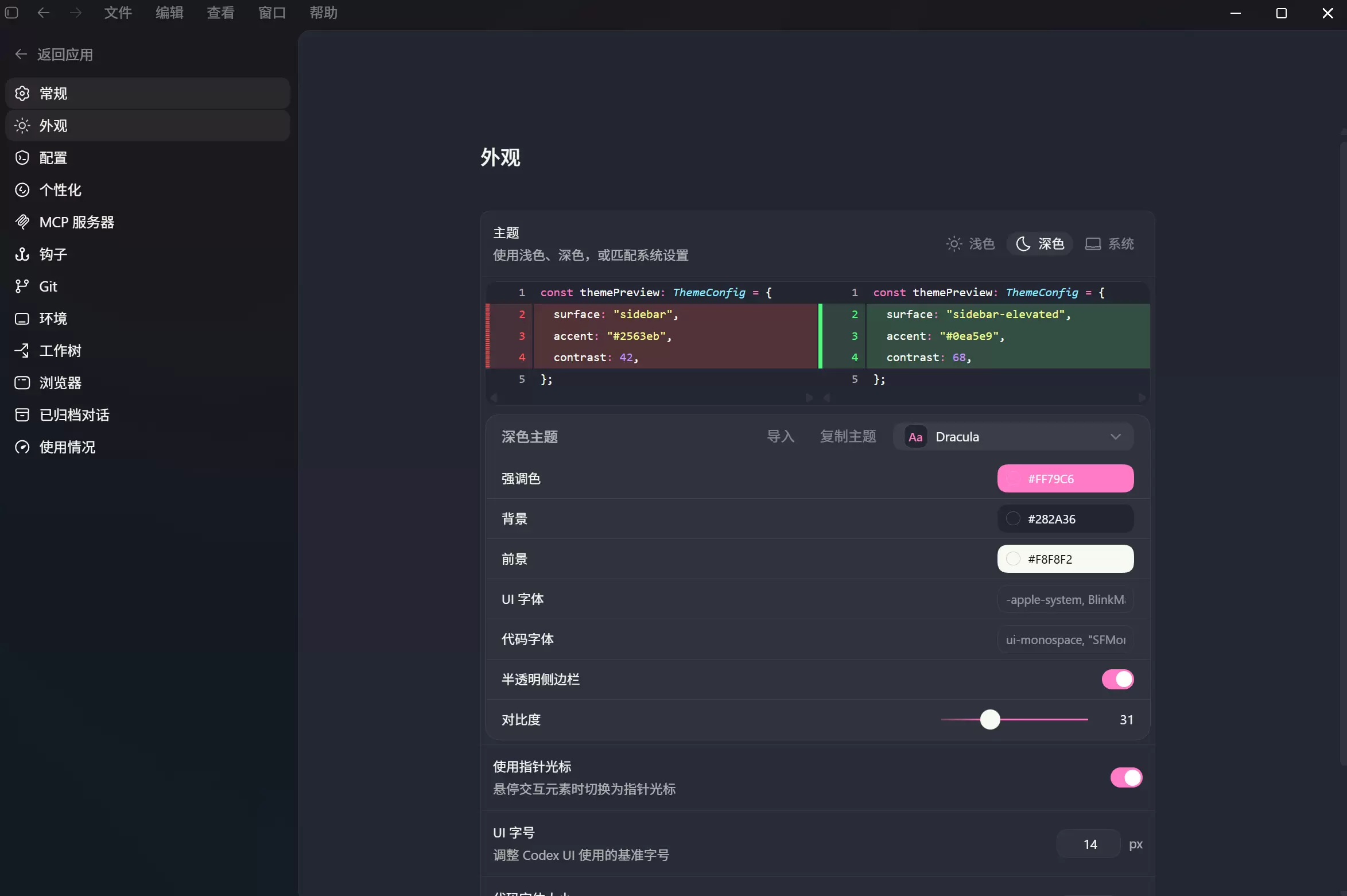Image resolution: width=1347 pixels, height=896 pixels.
Task: Click right scroll arrow of the right code preview
Action: point(1142,397)
